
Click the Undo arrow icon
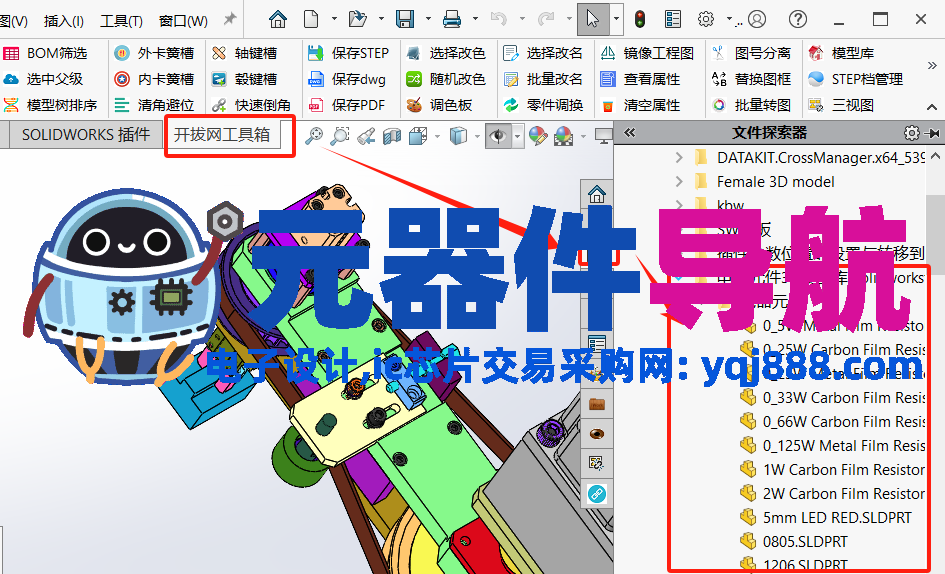[x=498, y=19]
